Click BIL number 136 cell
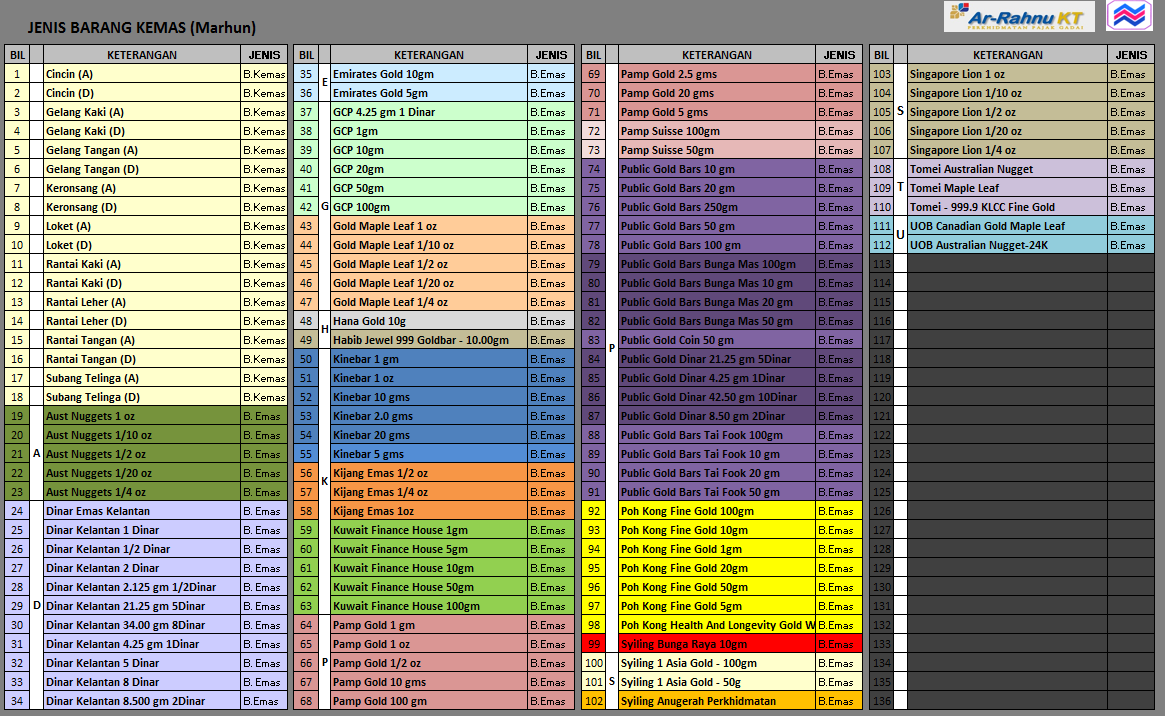 tap(882, 701)
